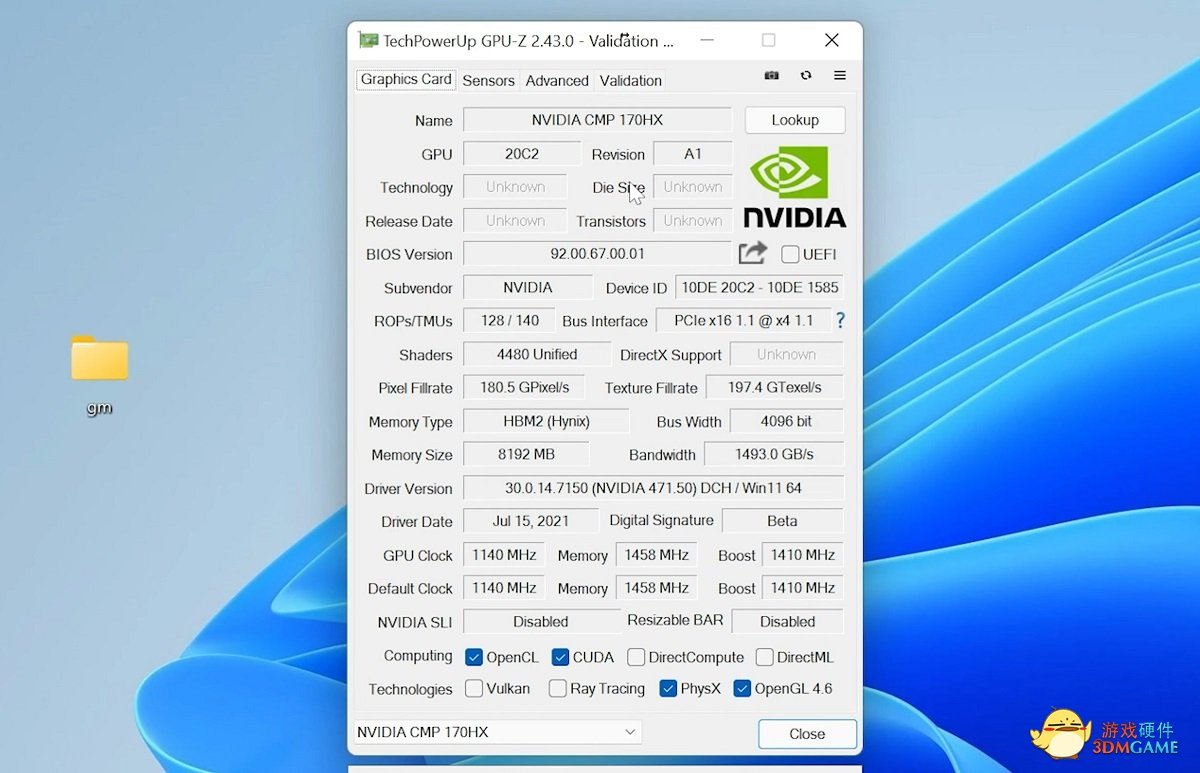Click the Bus Interface question mark

(840, 320)
